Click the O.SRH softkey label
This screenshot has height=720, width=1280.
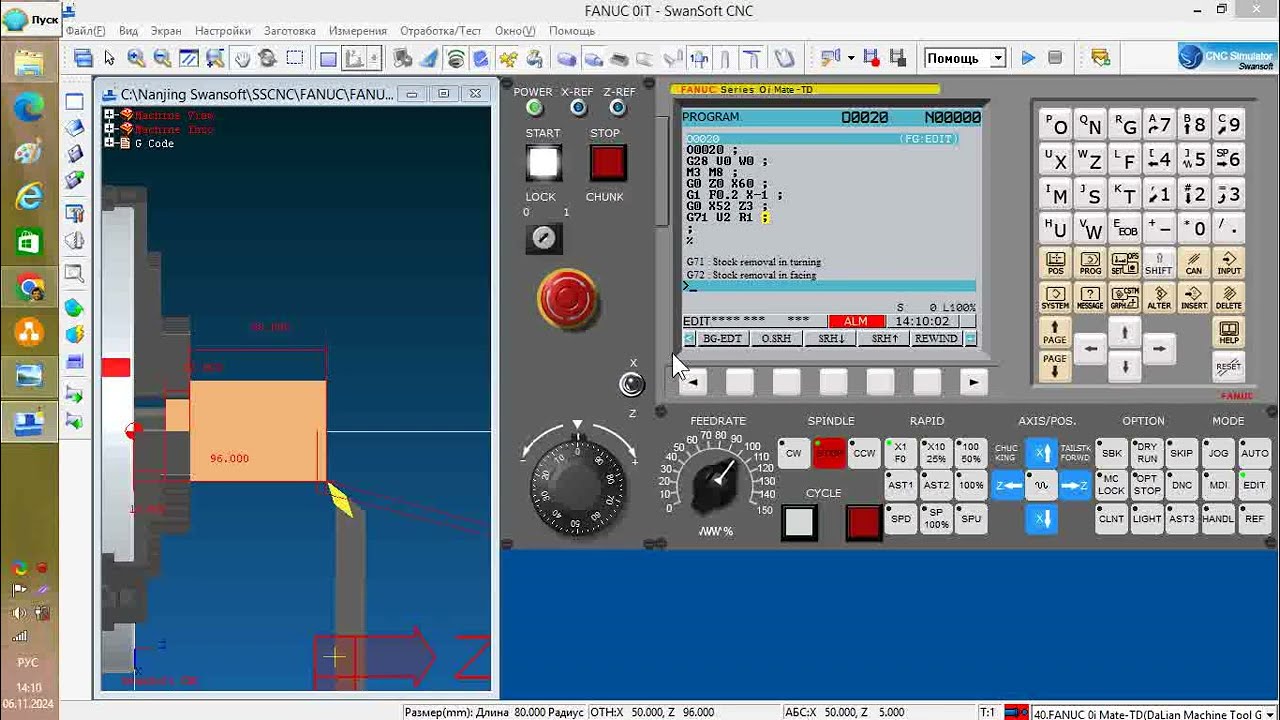click(x=776, y=339)
